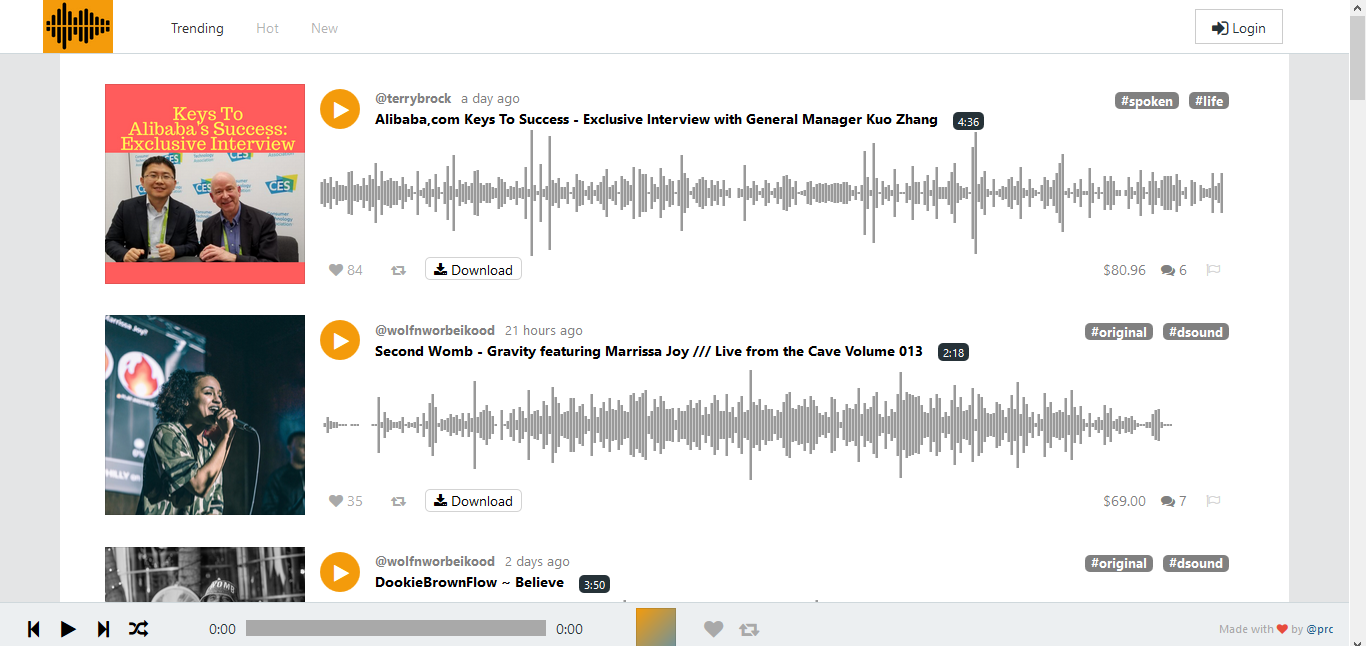Click the 4:36 duration badge
This screenshot has height=646, width=1366.
click(968, 121)
